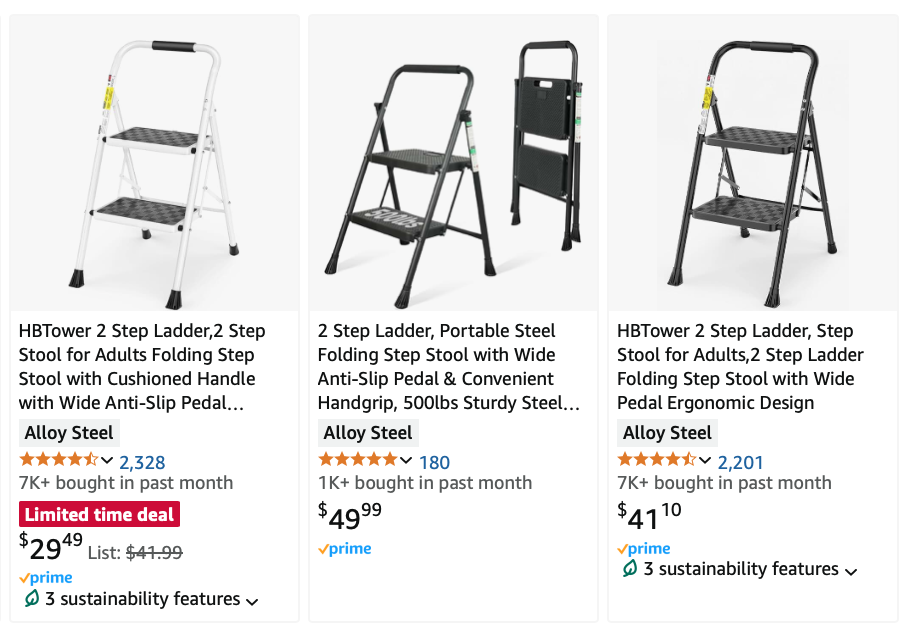Open the HBTower Ergonomic Design ladder title
The height and width of the screenshot is (644, 908).
pyautogui.click(x=740, y=367)
